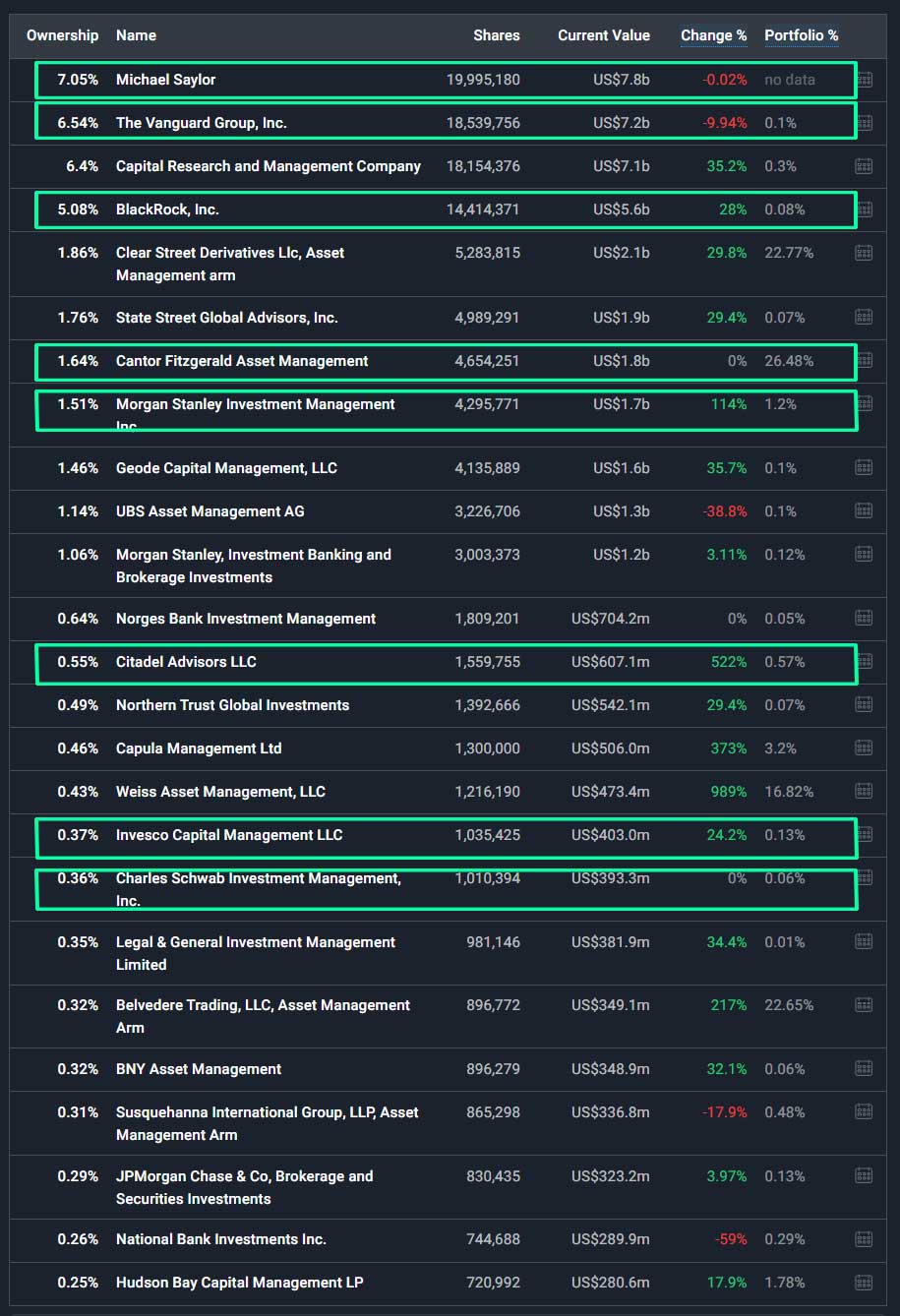Viewport: 900px width, 1316px height.
Task: Click the -59% change for National Bank
Action: [731, 1239]
